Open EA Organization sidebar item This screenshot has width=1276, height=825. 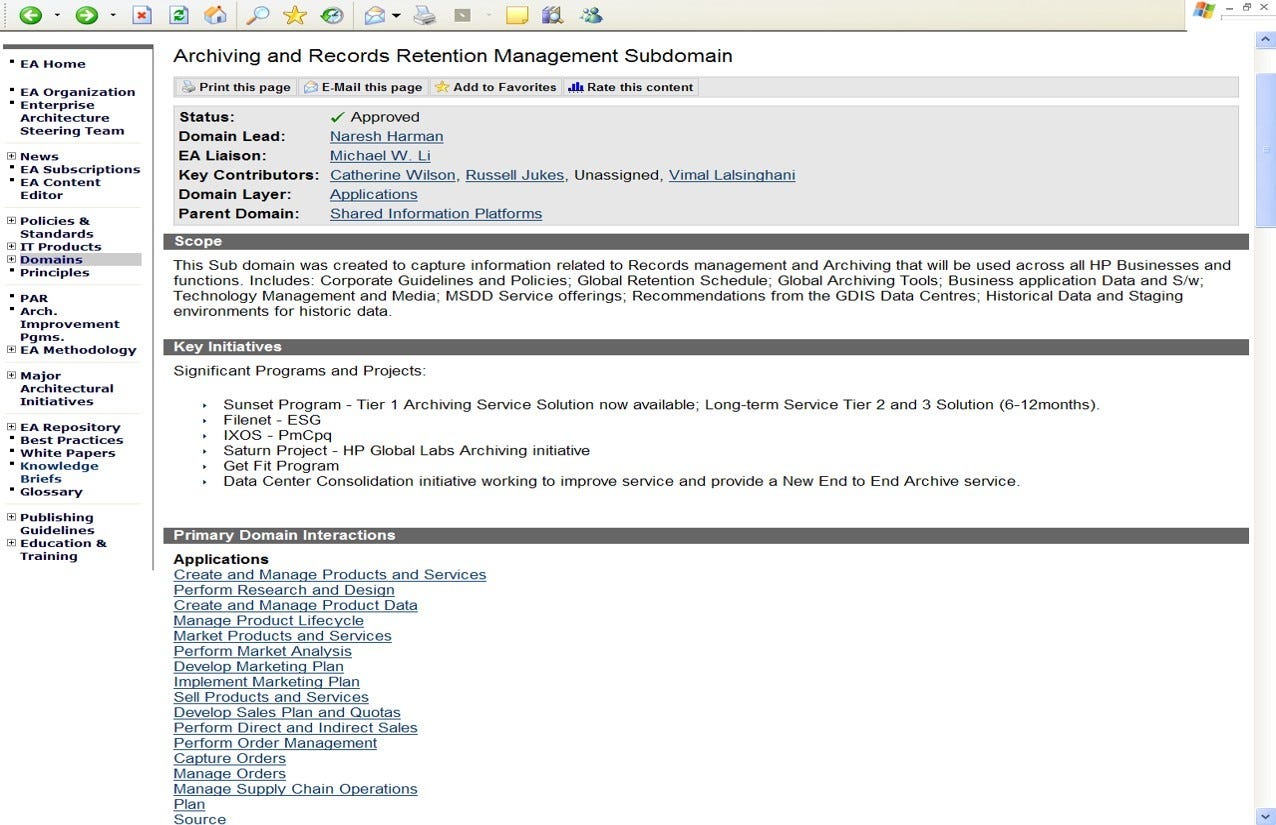pyautogui.click(x=78, y=92)
